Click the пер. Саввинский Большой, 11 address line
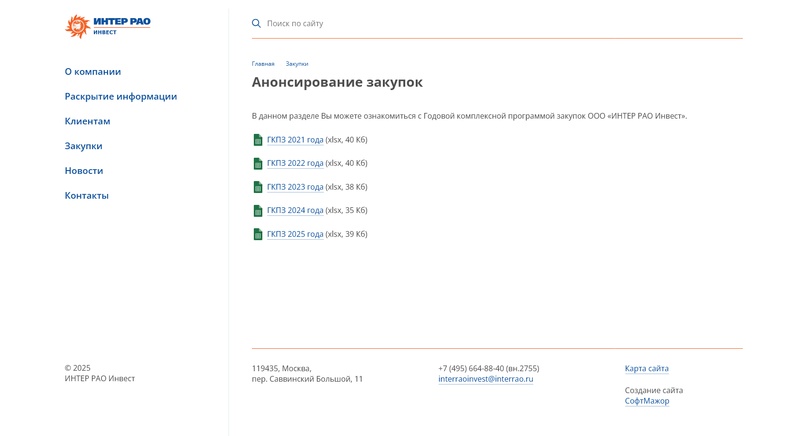 (x=307, y=379)
